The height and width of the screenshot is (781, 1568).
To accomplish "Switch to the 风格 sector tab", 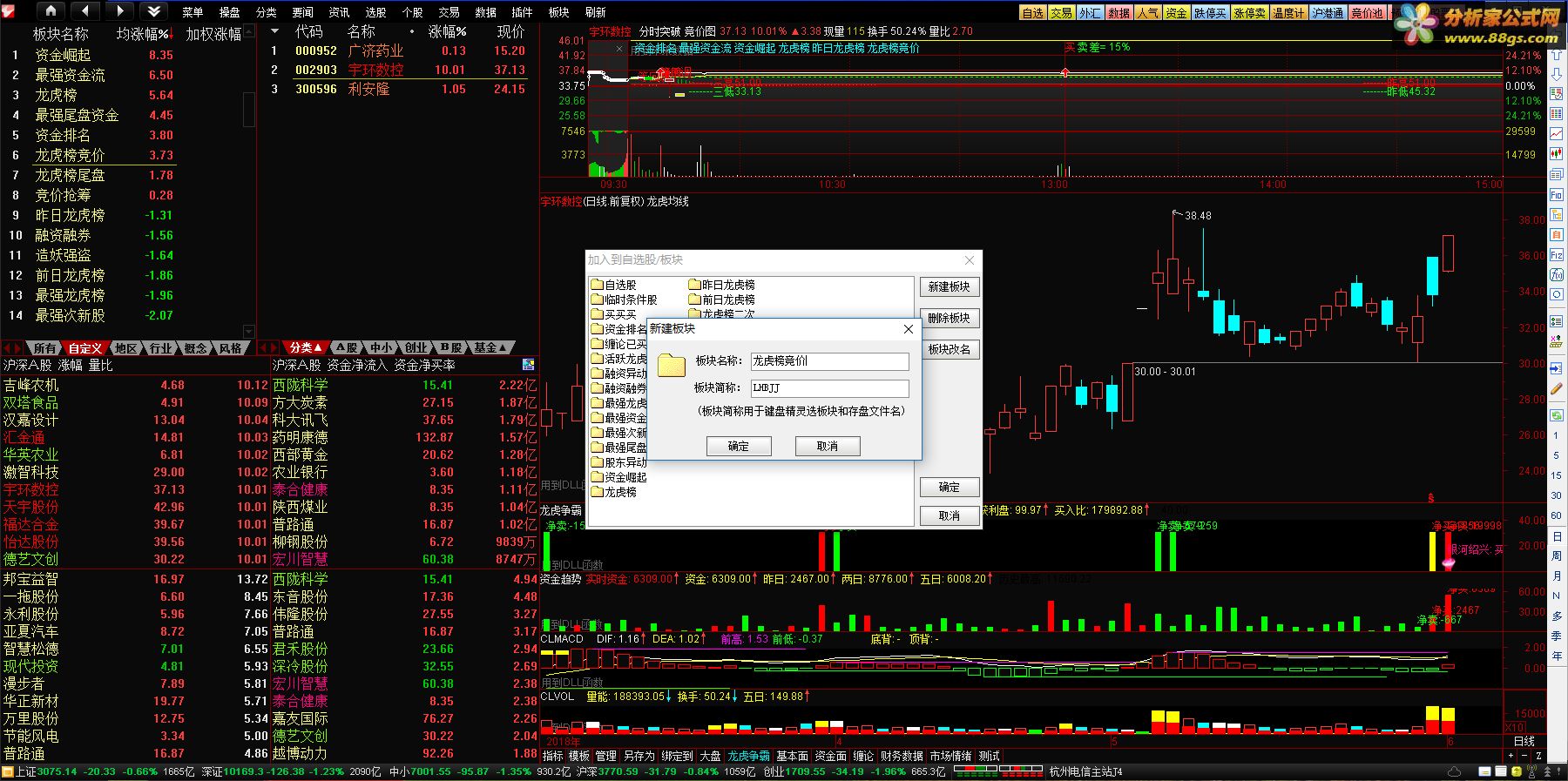I will pyautogui.click(x=231, y=348).
